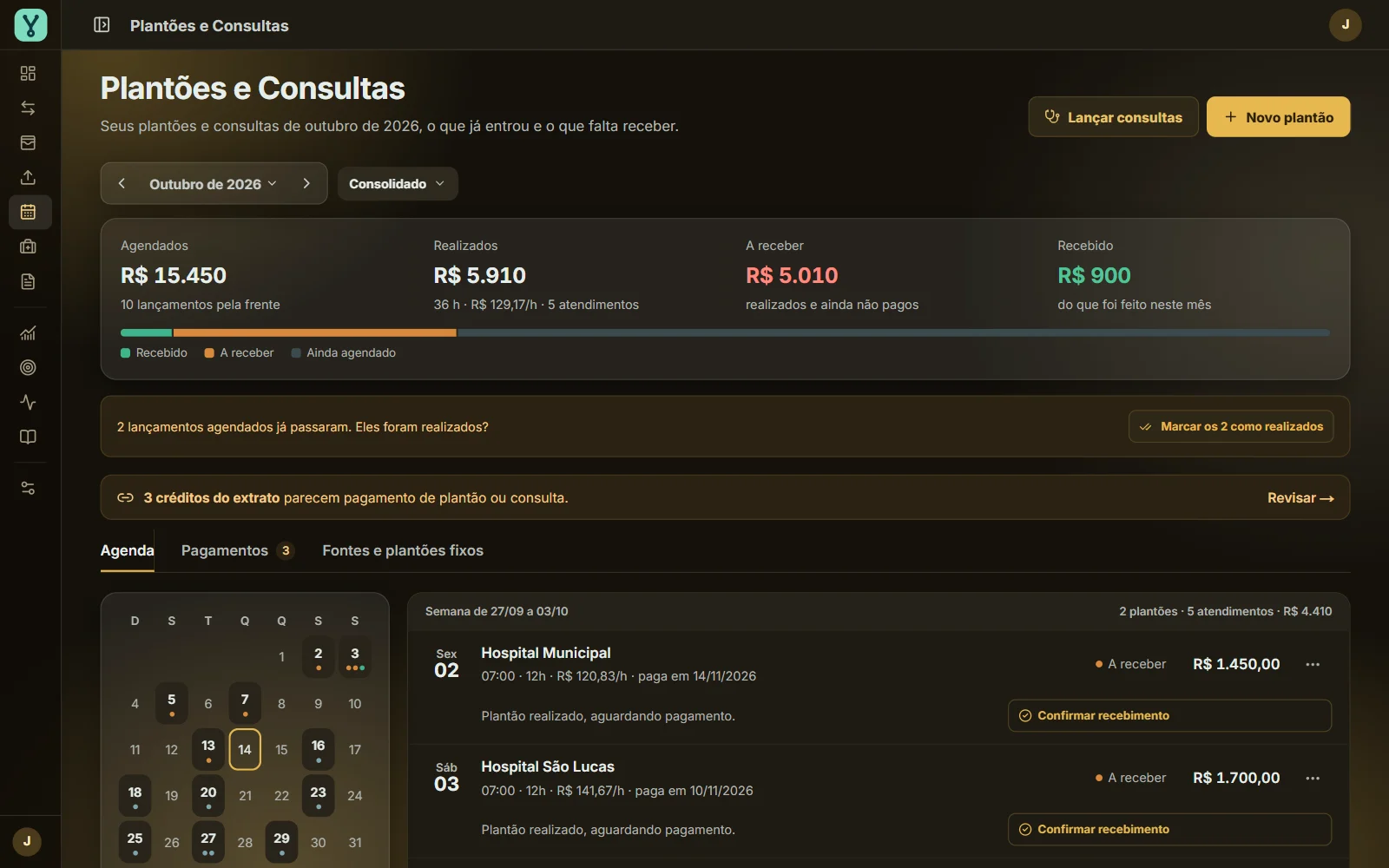Click the orange A receber progress bar segment
The height and width of the screenshot is (868, 1389).
point(314,332)
